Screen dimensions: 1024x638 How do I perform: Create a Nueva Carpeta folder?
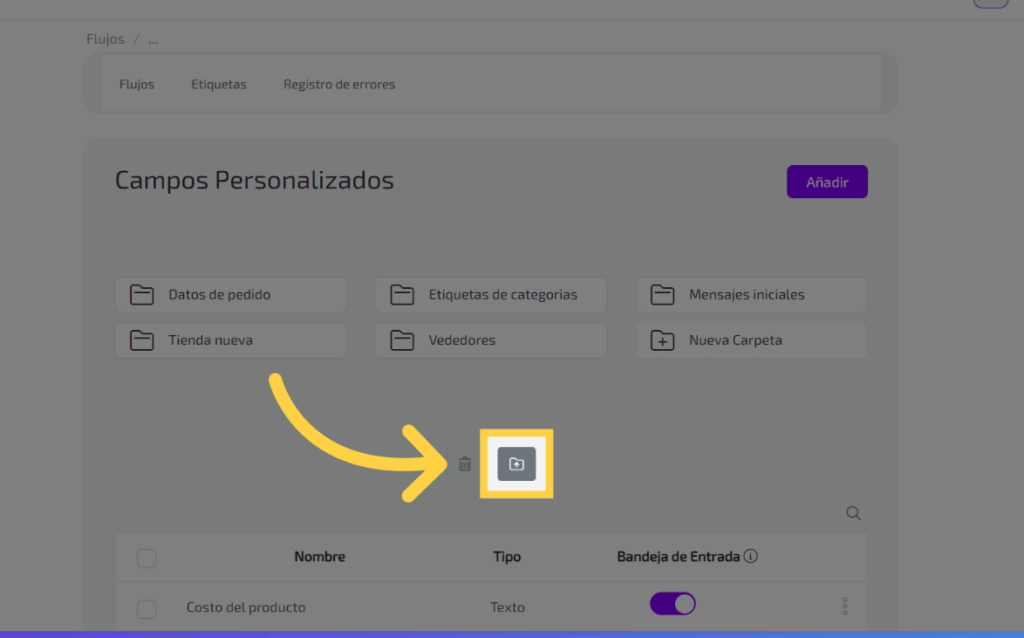751,341
